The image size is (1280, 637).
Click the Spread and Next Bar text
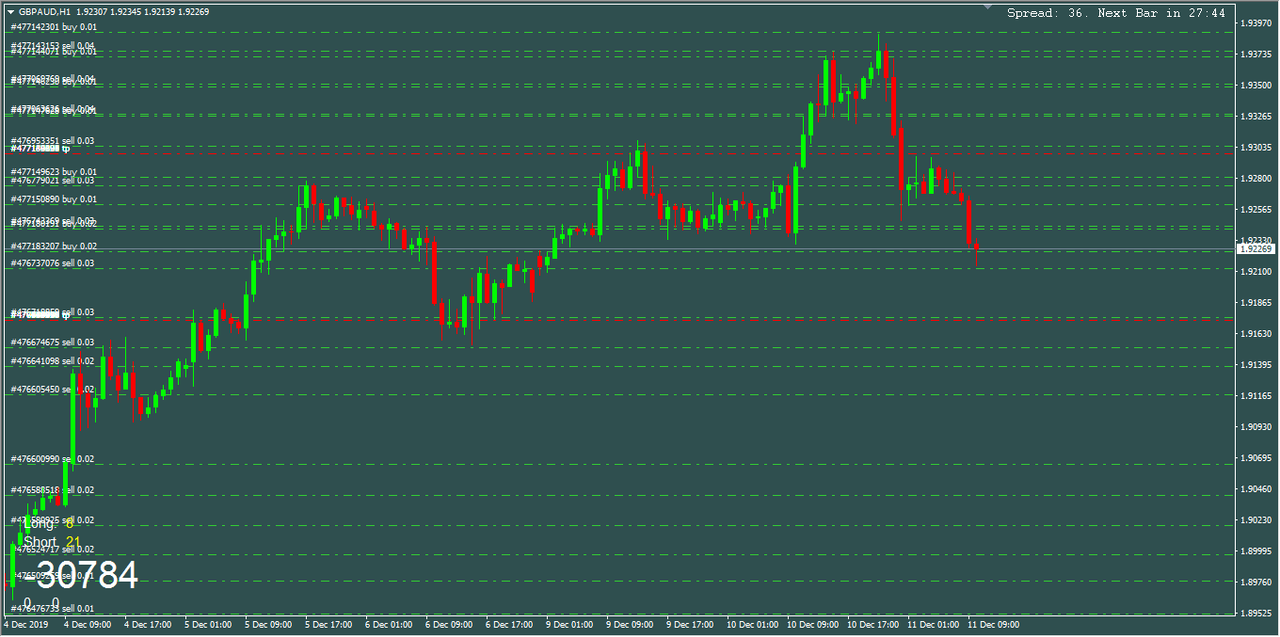(1116, 13)
